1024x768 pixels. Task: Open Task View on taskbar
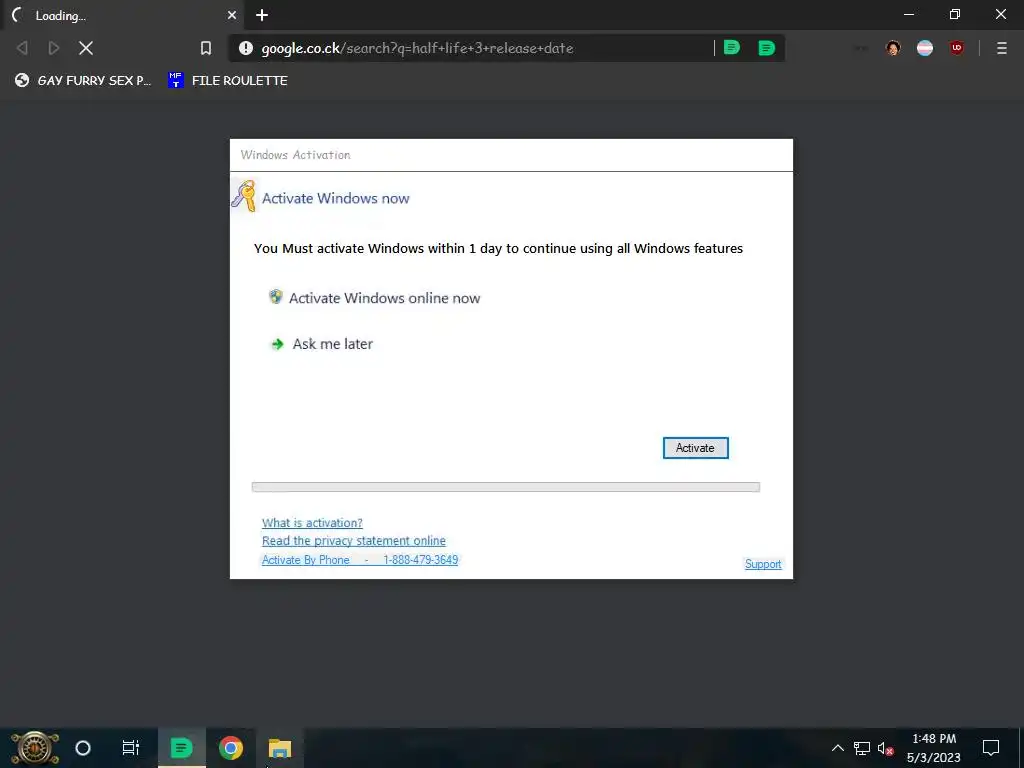tap(131, 748)
